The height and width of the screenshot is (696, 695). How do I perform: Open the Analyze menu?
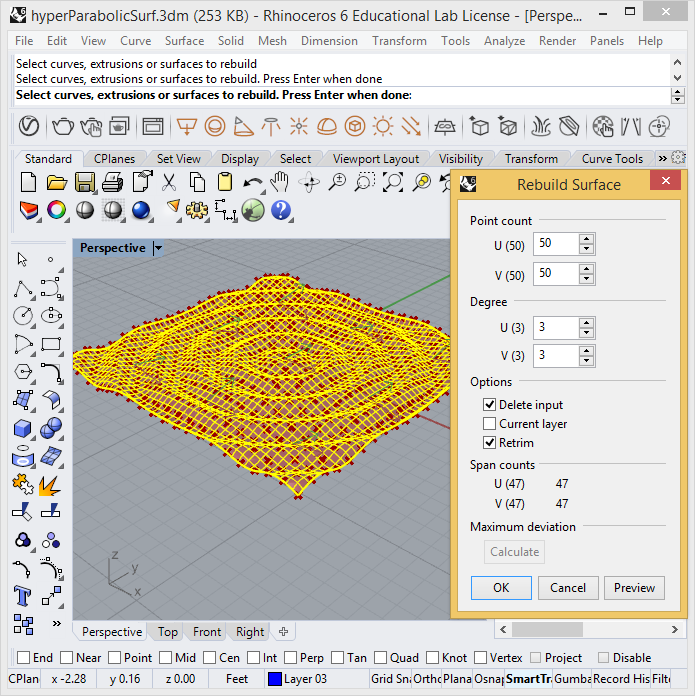pos(504,41)
